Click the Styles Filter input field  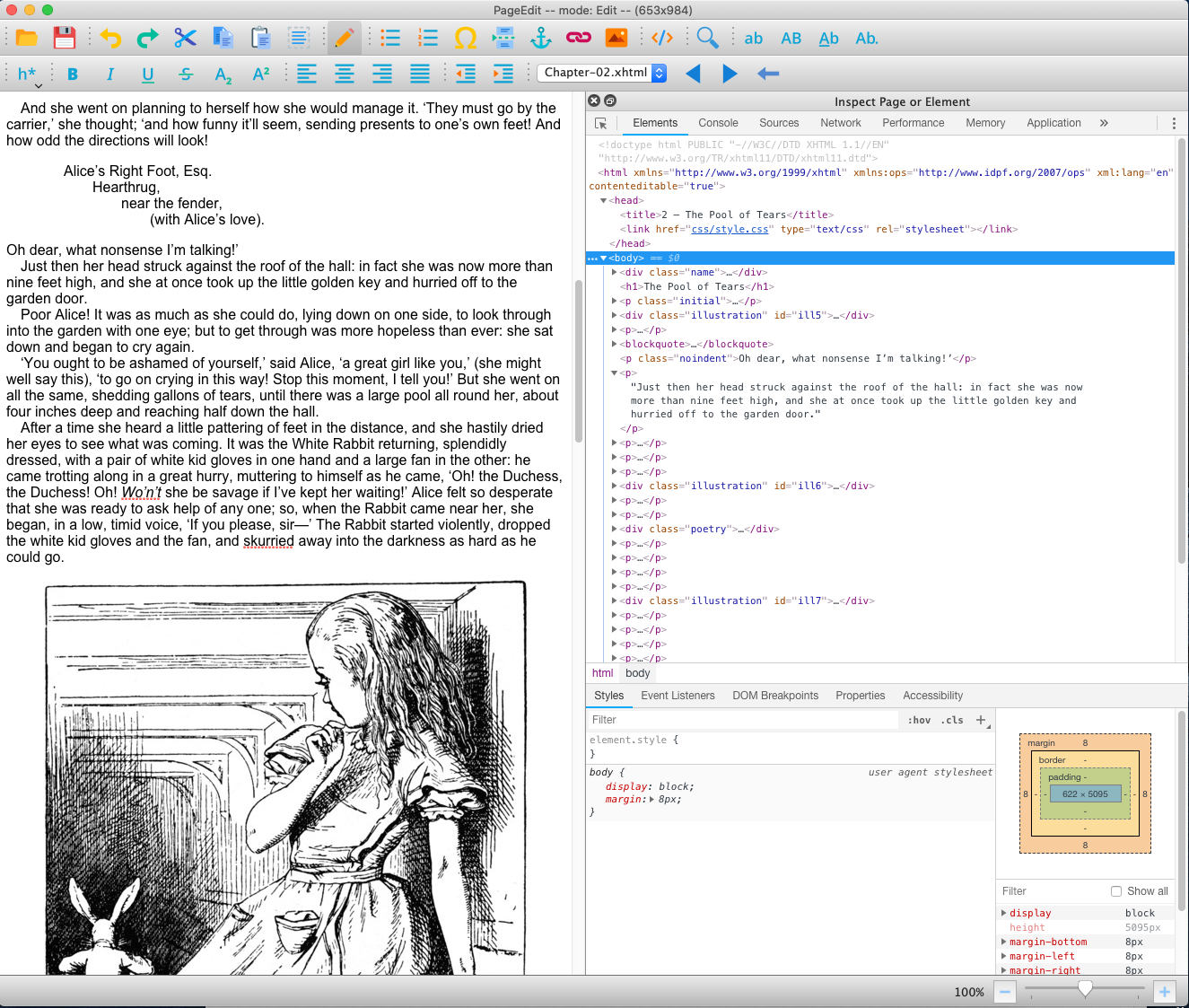pos(743,720)
